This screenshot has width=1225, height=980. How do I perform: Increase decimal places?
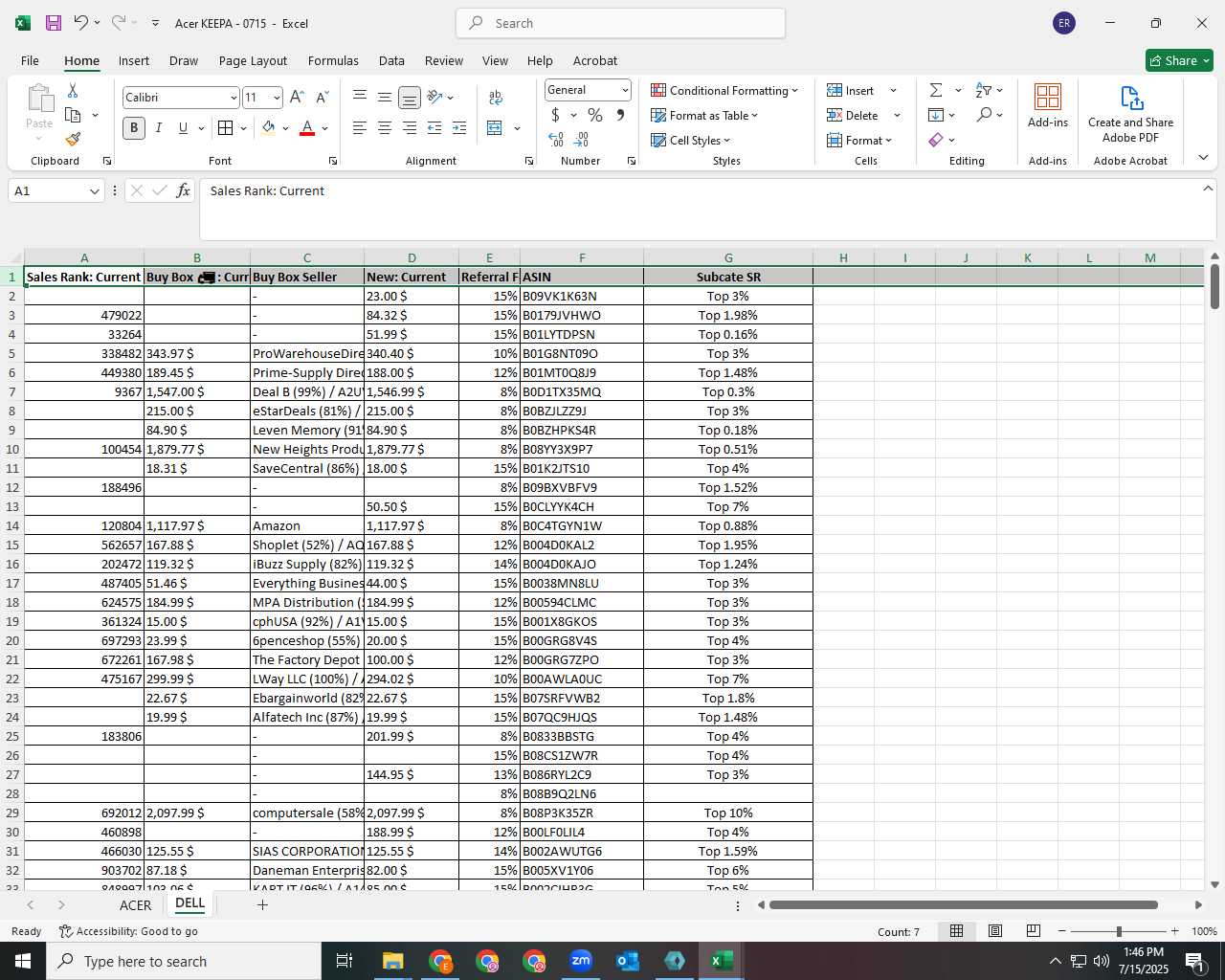556,140
